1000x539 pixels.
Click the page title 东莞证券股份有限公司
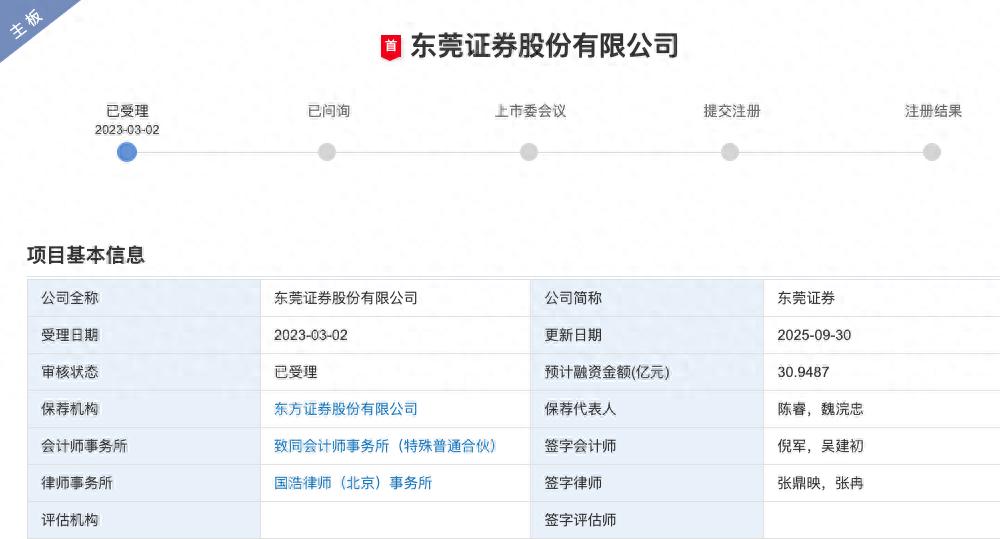point(544,47)
